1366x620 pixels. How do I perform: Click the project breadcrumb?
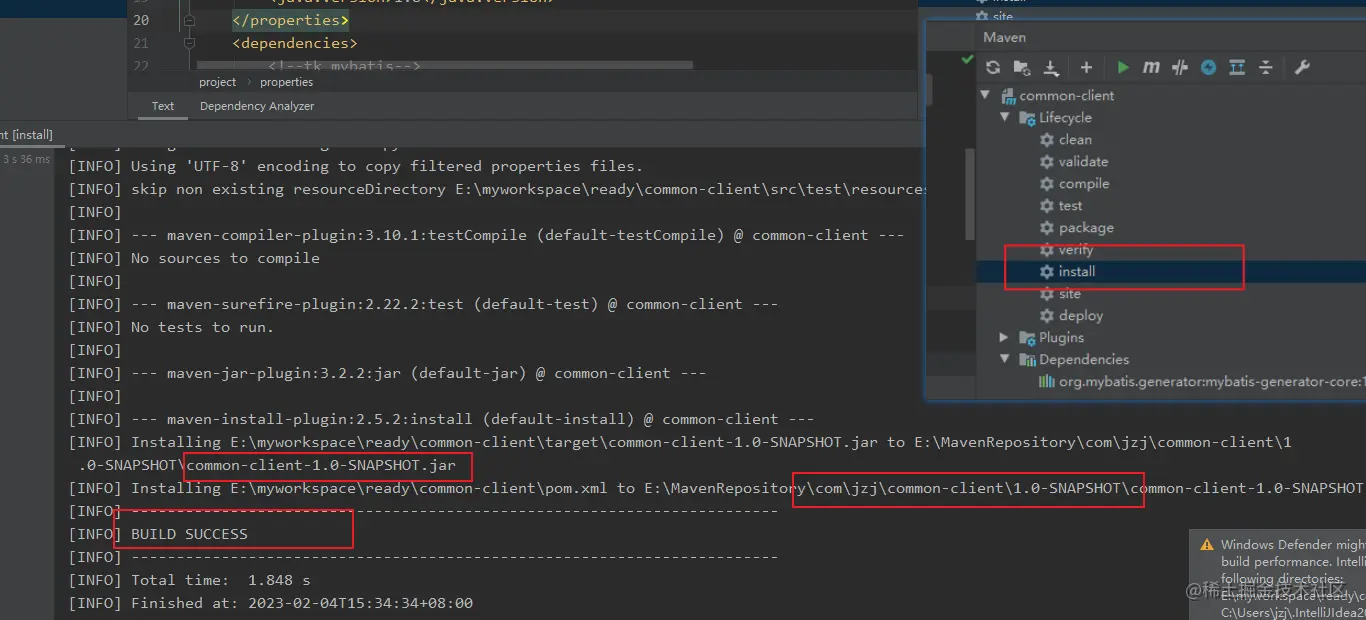click(x=217, y=82)
